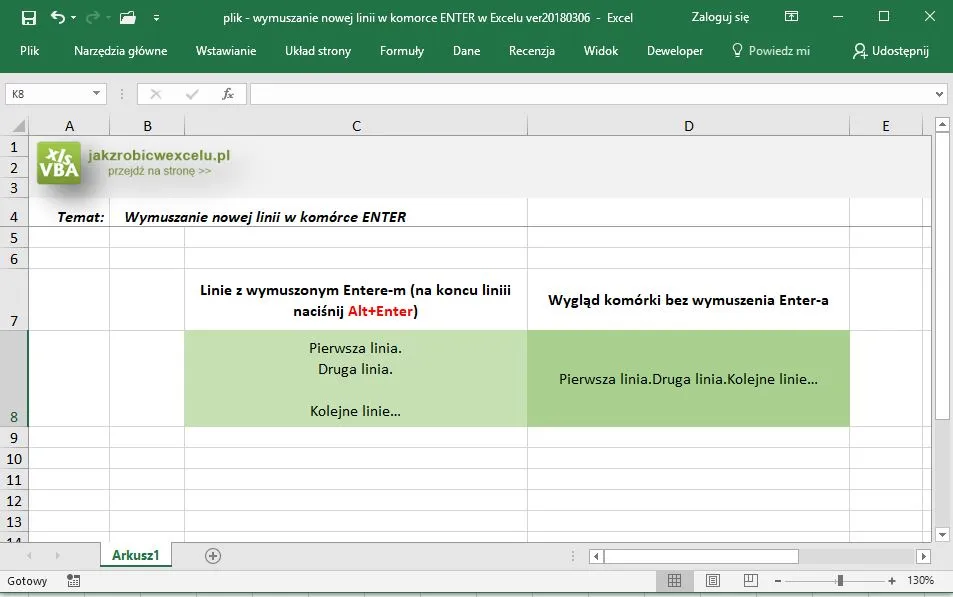953x597 pixels.
Task: Click previous sheet navigation arrow
Action: tap(29, 556)
